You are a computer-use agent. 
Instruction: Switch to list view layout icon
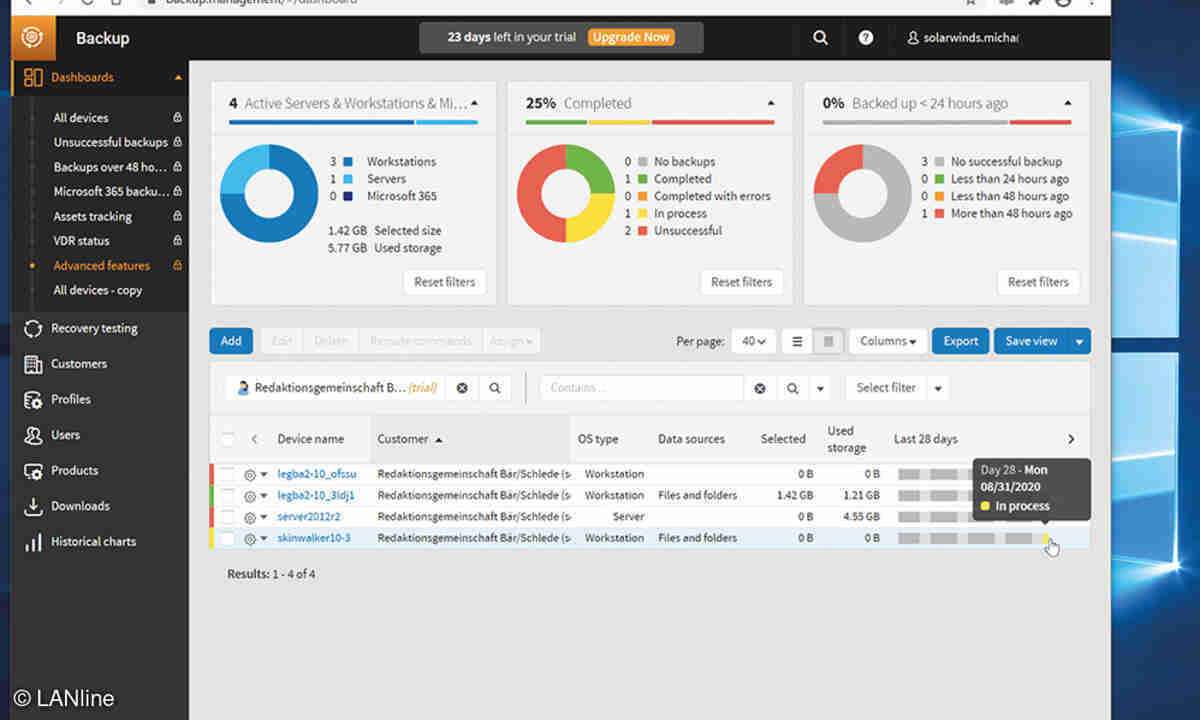click(x=797, y=341)
